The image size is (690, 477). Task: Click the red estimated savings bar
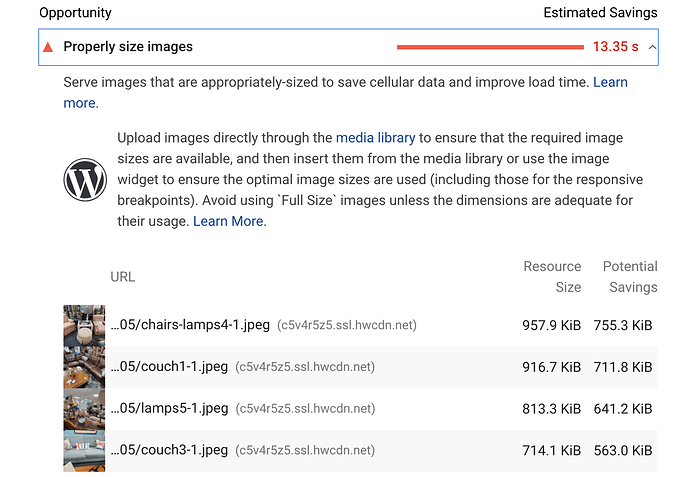[x=489, y=47]
